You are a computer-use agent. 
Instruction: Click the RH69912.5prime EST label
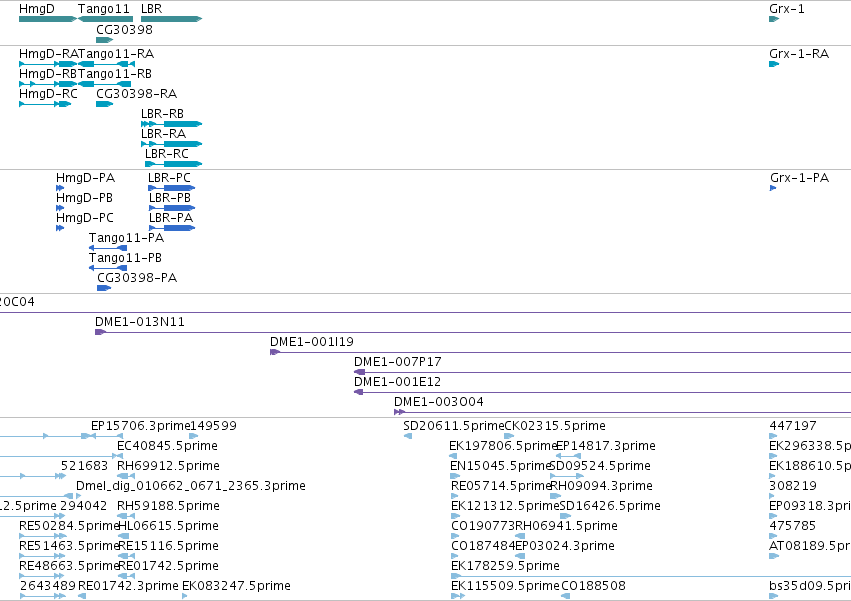[168, 466]
